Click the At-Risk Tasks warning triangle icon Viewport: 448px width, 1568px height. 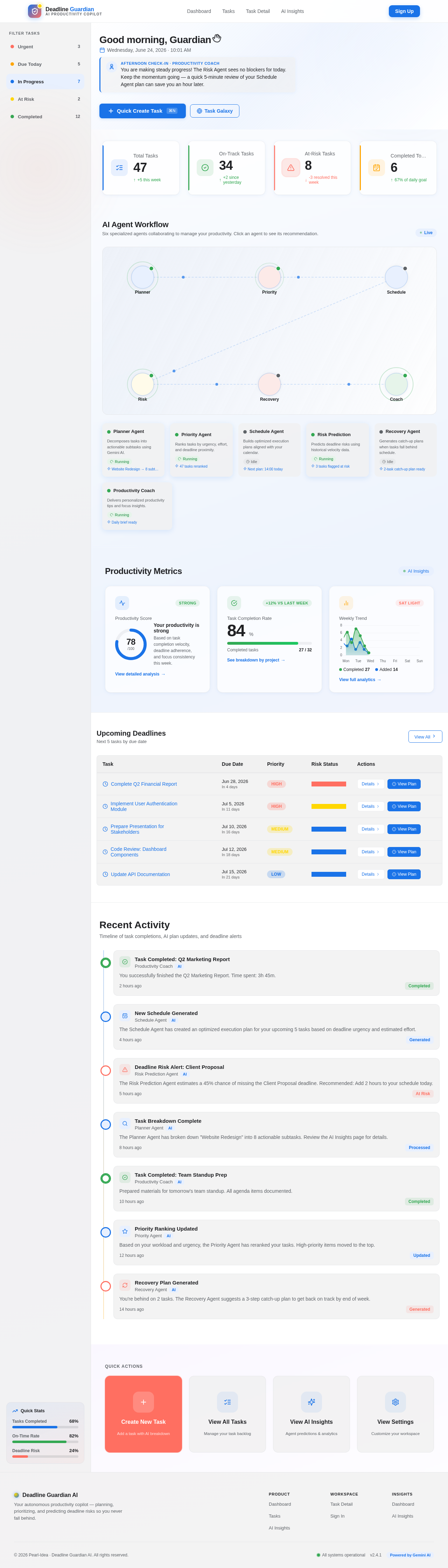291,167
